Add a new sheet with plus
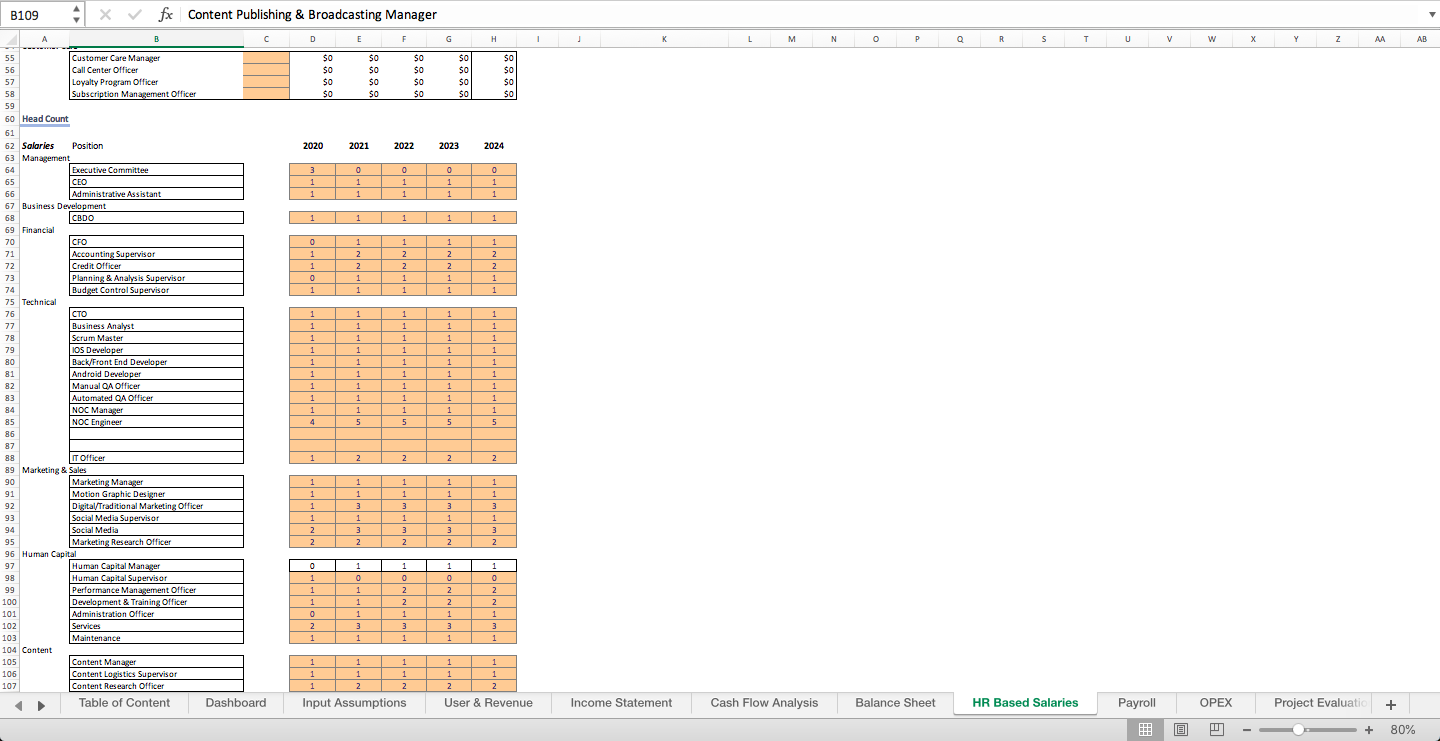The width and height of the screenshot is (1440, 741). pos(1391,704)
